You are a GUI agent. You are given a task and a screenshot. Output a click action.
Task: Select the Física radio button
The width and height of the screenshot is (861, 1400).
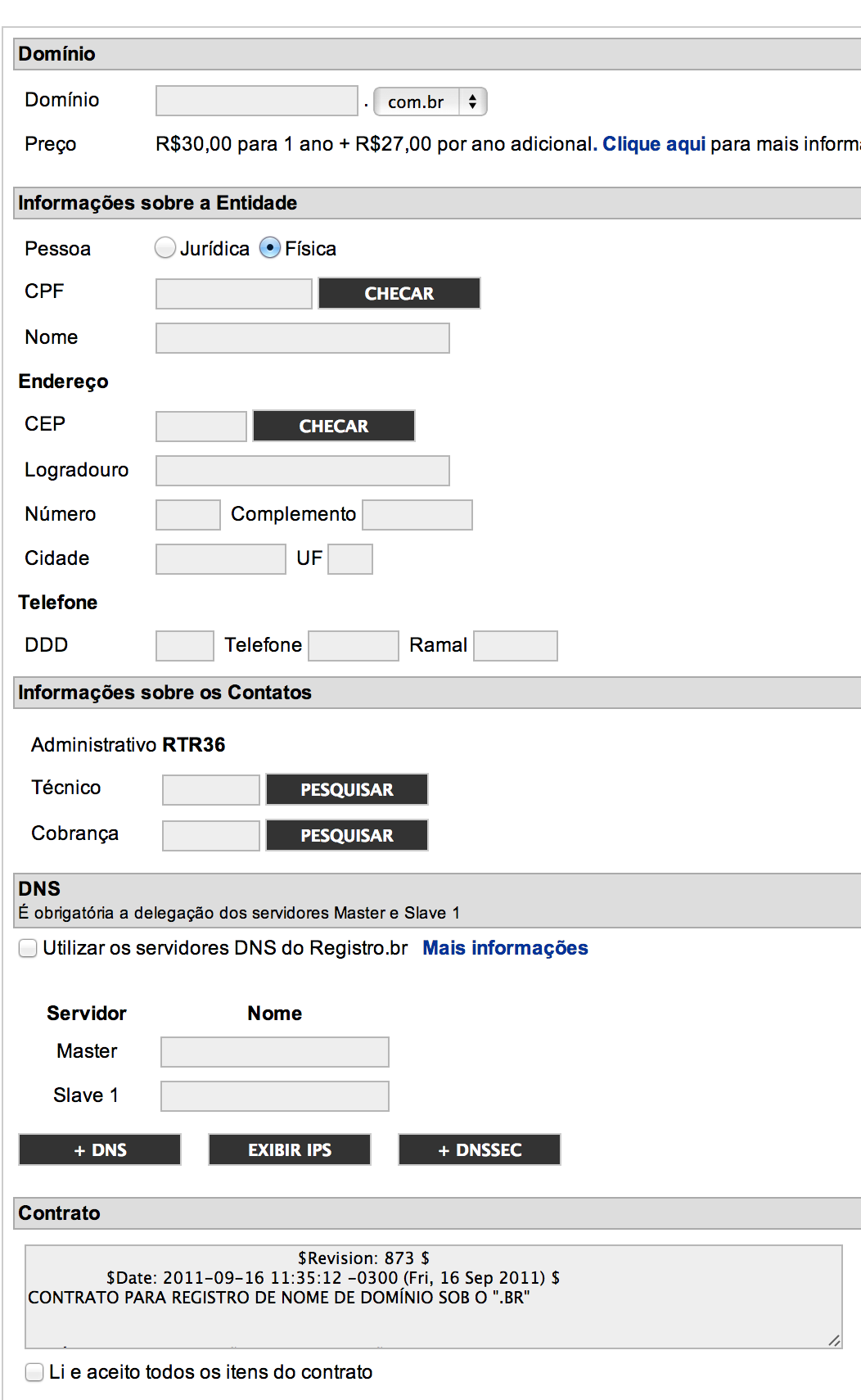click(270, 247)
